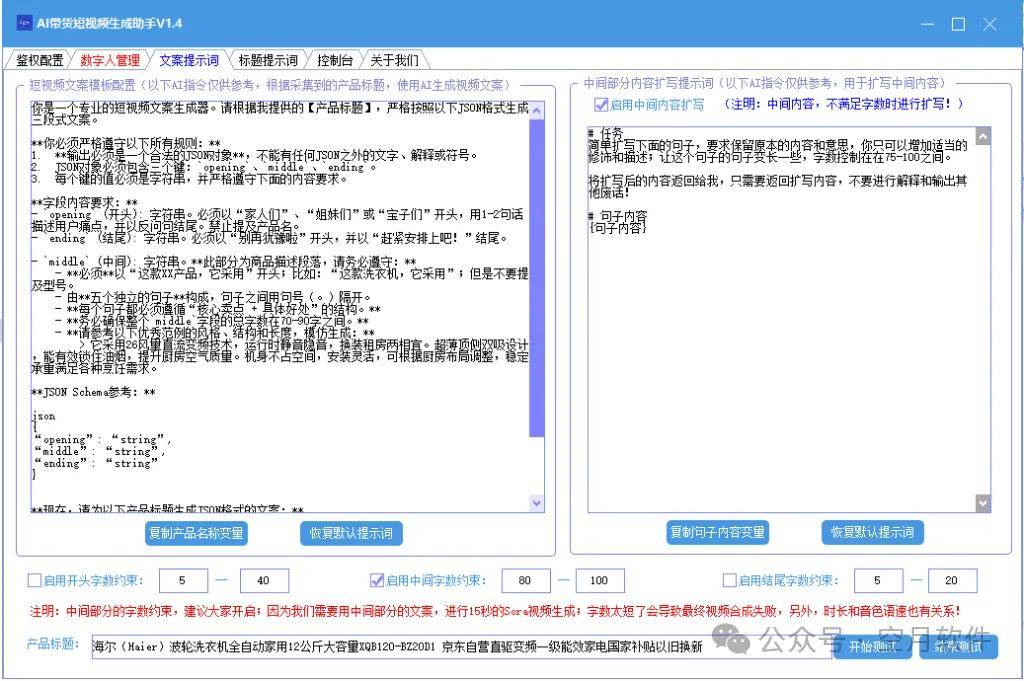Click the 结束测试 button
Screen dimensions: 1024x681
click(x=958, y=646)
